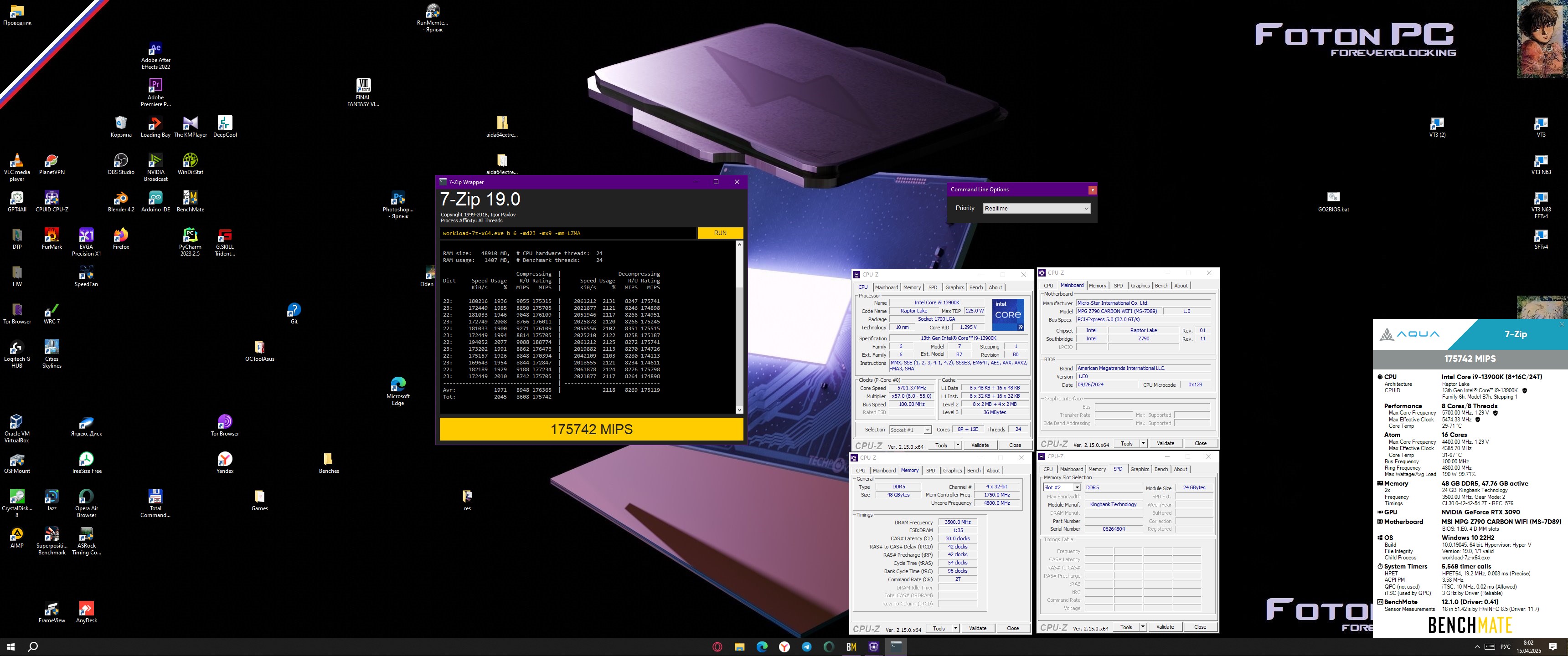Click the Intel Core i9 logo in CPU-Z
The height and width of the screenshot is (656, 1568).
click(1008, 315)
